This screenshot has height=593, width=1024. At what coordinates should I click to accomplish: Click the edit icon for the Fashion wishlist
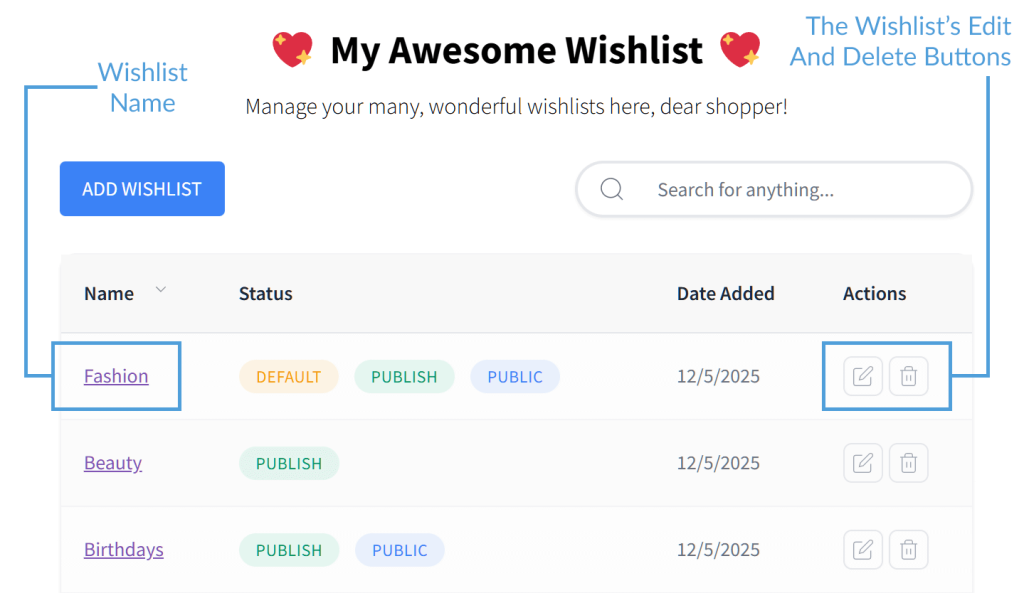[862, 376]
